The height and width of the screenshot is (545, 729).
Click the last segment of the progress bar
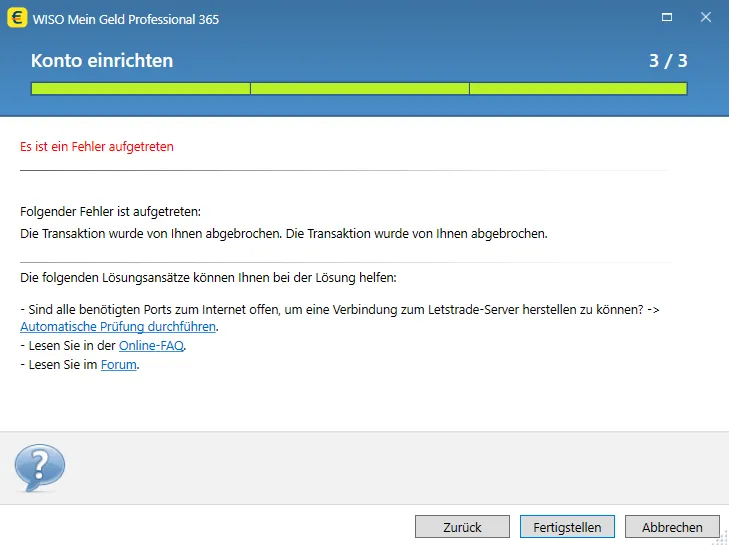(x=578, y=89)
